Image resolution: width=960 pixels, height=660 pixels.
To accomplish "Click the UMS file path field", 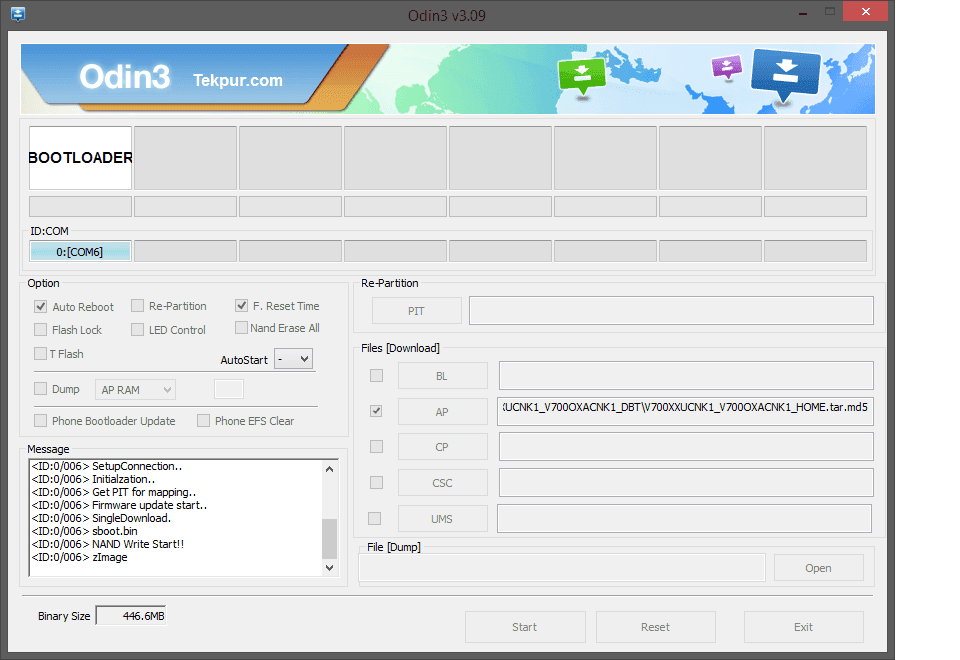I will [x=684, y=519].
